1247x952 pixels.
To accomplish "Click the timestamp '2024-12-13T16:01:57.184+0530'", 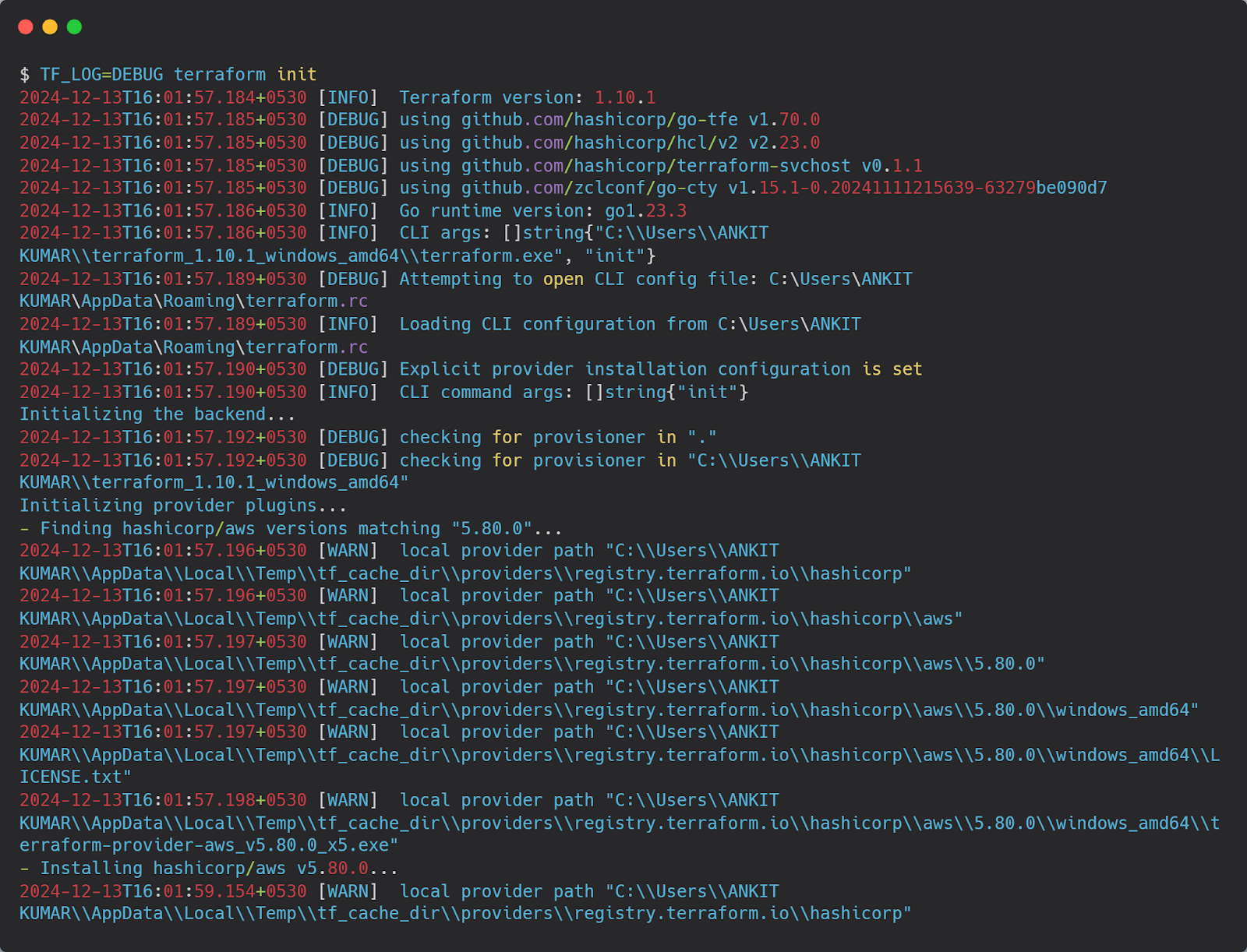I will click(x=163, y=98).
